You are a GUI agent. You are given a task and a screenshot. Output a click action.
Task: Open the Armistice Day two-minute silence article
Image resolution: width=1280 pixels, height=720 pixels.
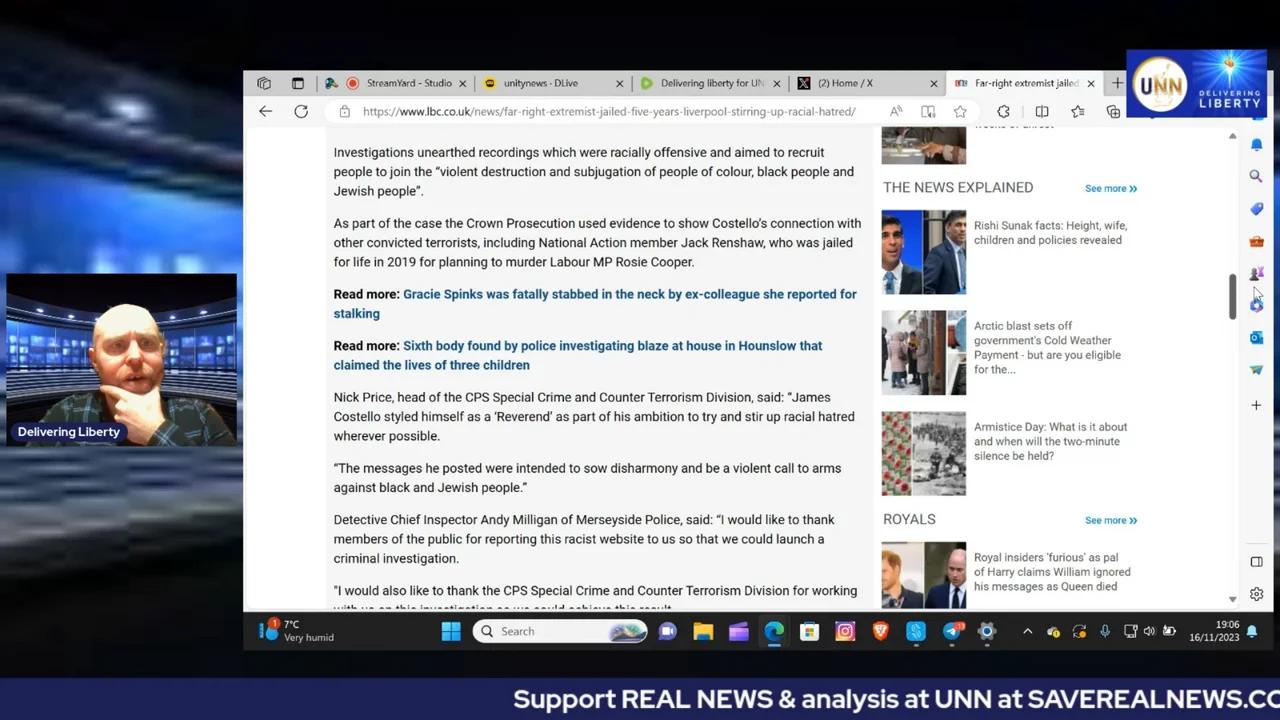coord(1050,441)
